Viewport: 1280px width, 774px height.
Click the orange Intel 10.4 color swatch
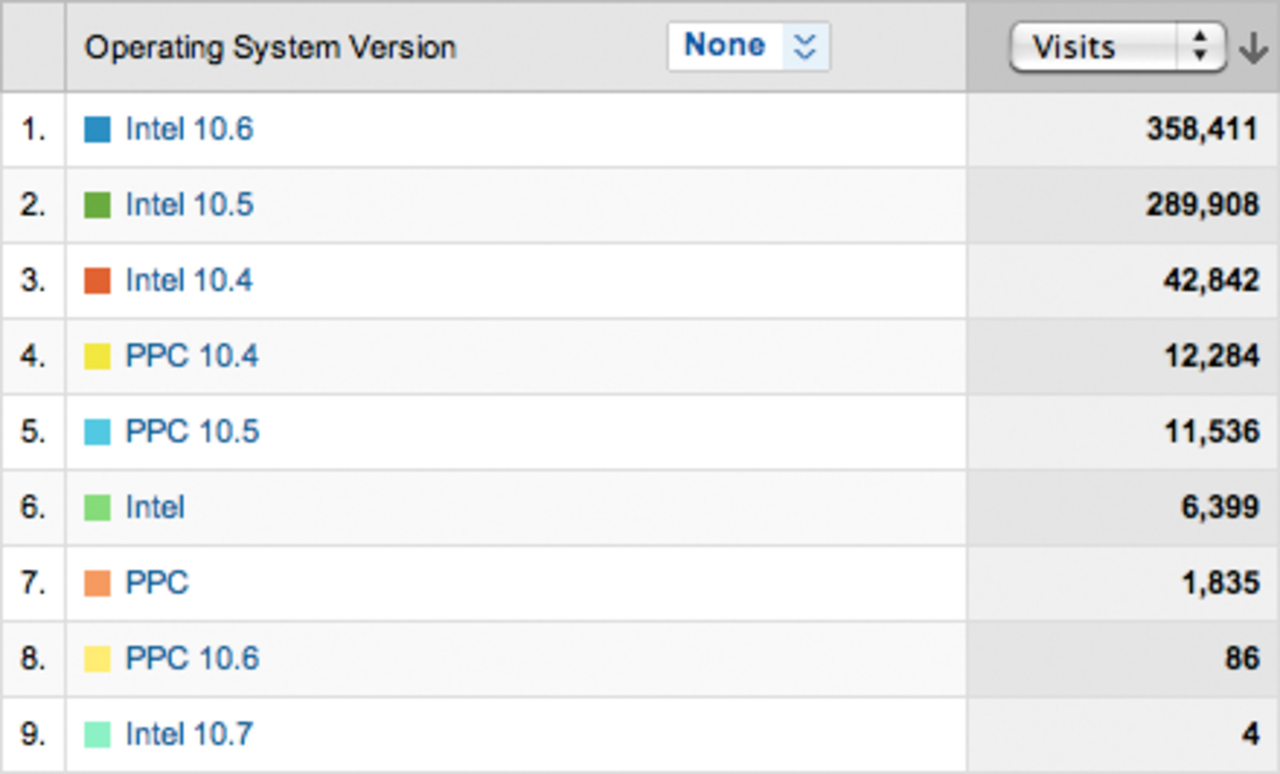point(97,281)
